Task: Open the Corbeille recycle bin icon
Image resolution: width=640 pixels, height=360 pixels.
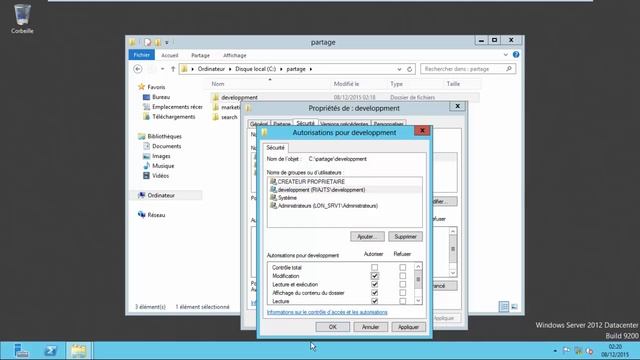Action: [x=22, y=19]
